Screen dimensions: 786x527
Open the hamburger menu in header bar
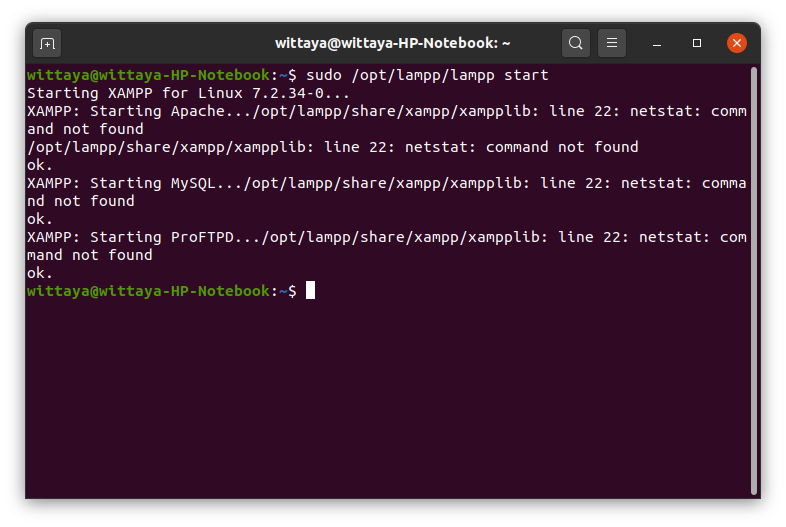tap(612, 43)
